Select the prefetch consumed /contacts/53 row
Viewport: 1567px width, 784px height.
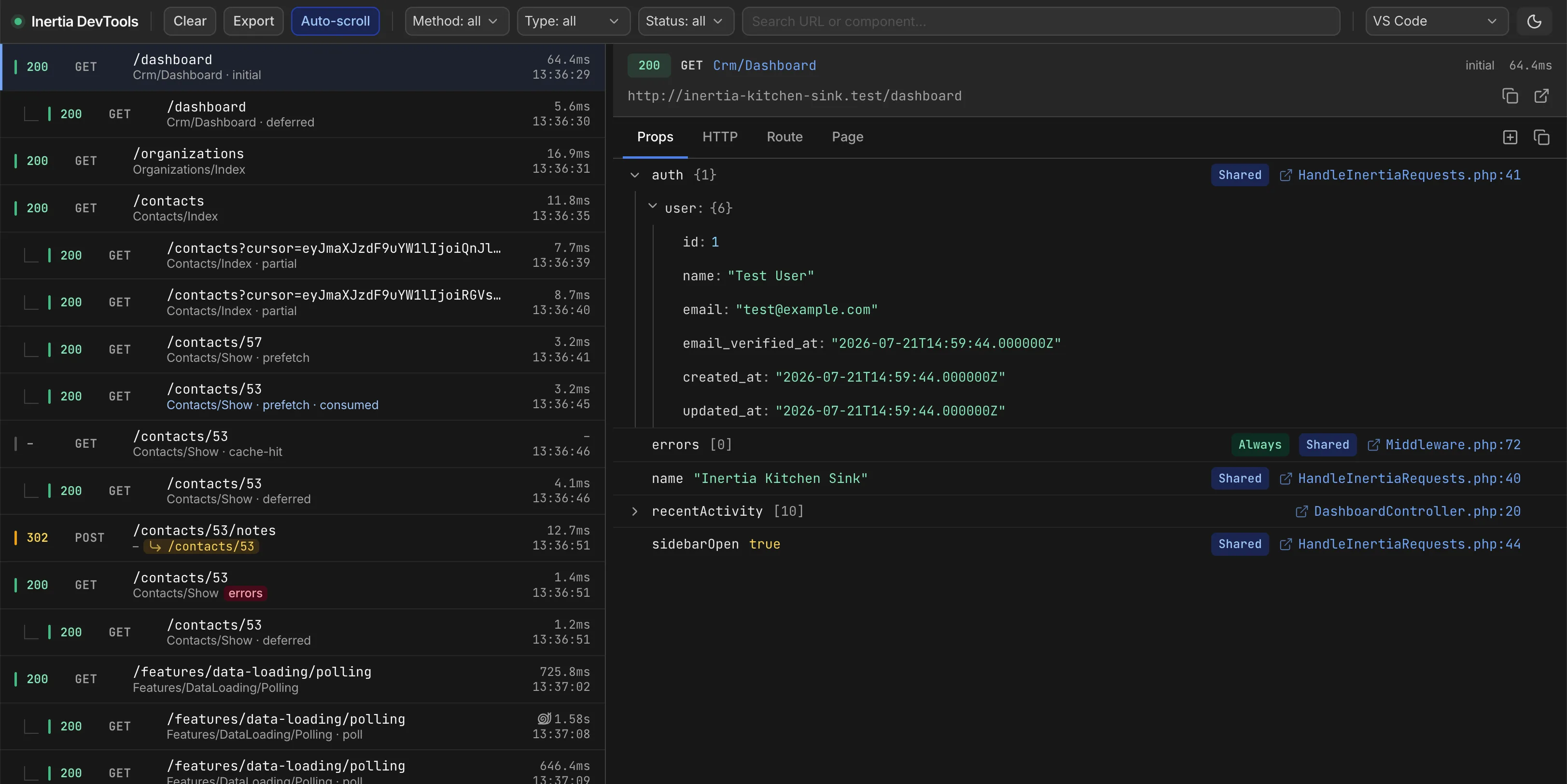click(302, 396)
